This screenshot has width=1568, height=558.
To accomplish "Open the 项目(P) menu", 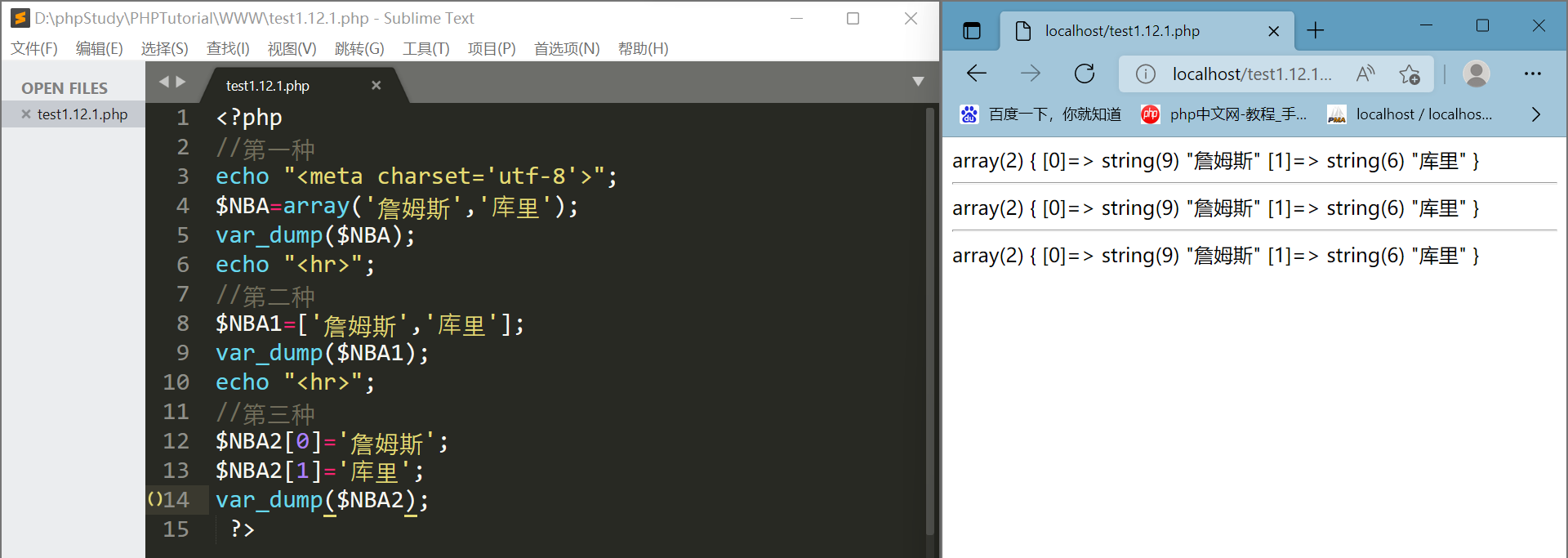I will point(492,49).
